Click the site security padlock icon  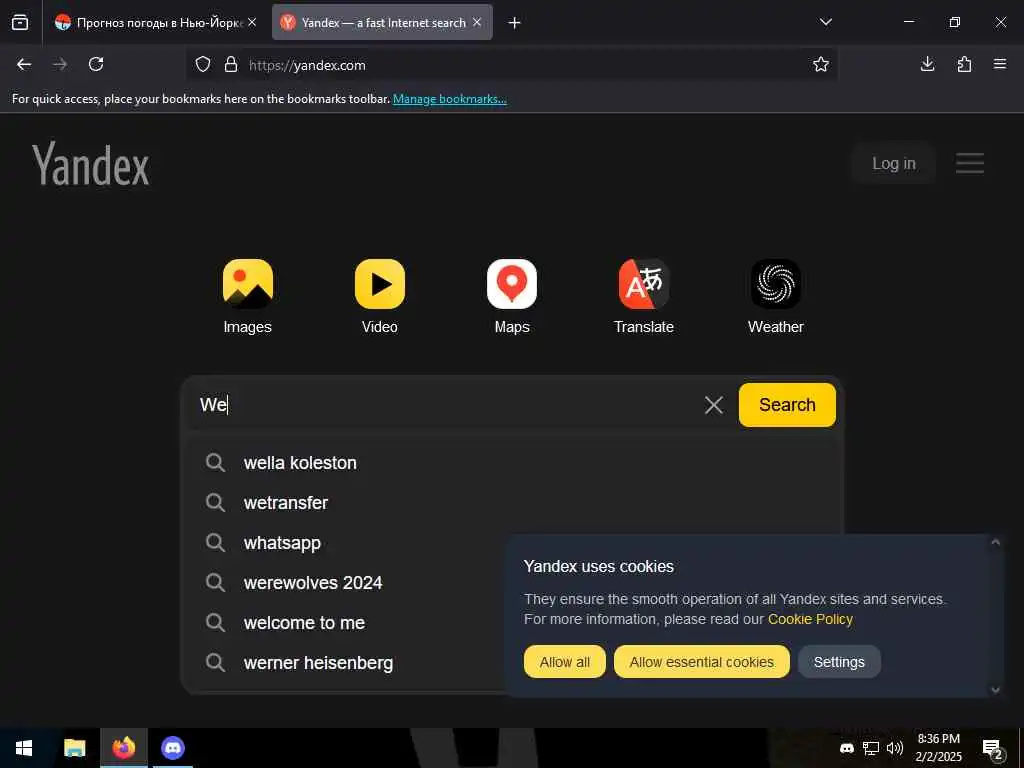click(x=231, y=65)
